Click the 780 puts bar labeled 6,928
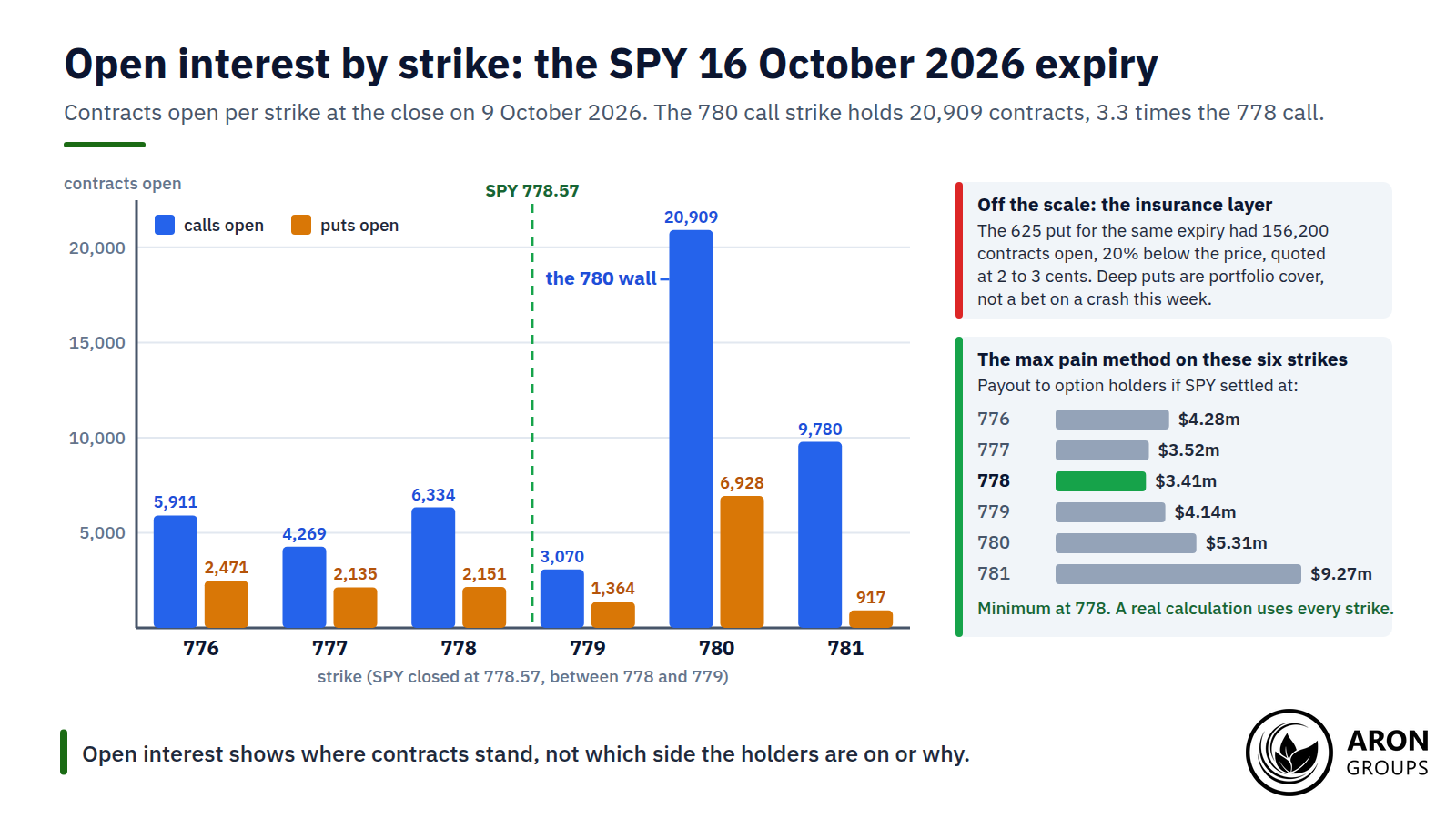 (x=742, y=561)
